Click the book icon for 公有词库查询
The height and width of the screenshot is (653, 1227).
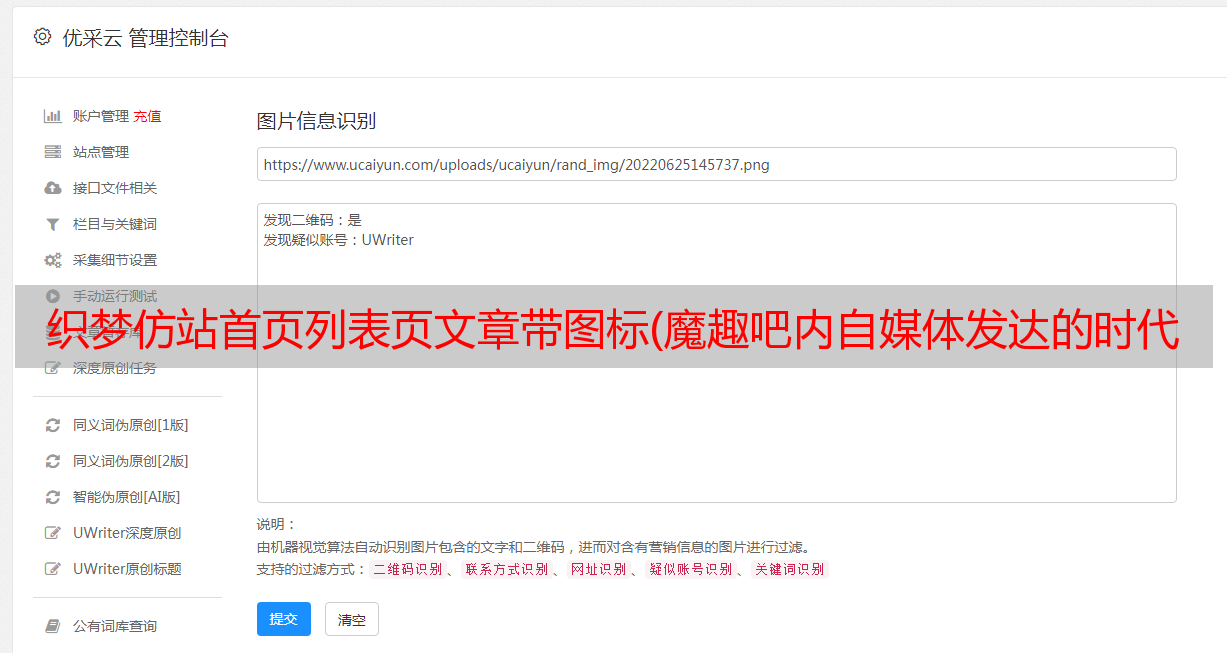(x=53, y=626)
